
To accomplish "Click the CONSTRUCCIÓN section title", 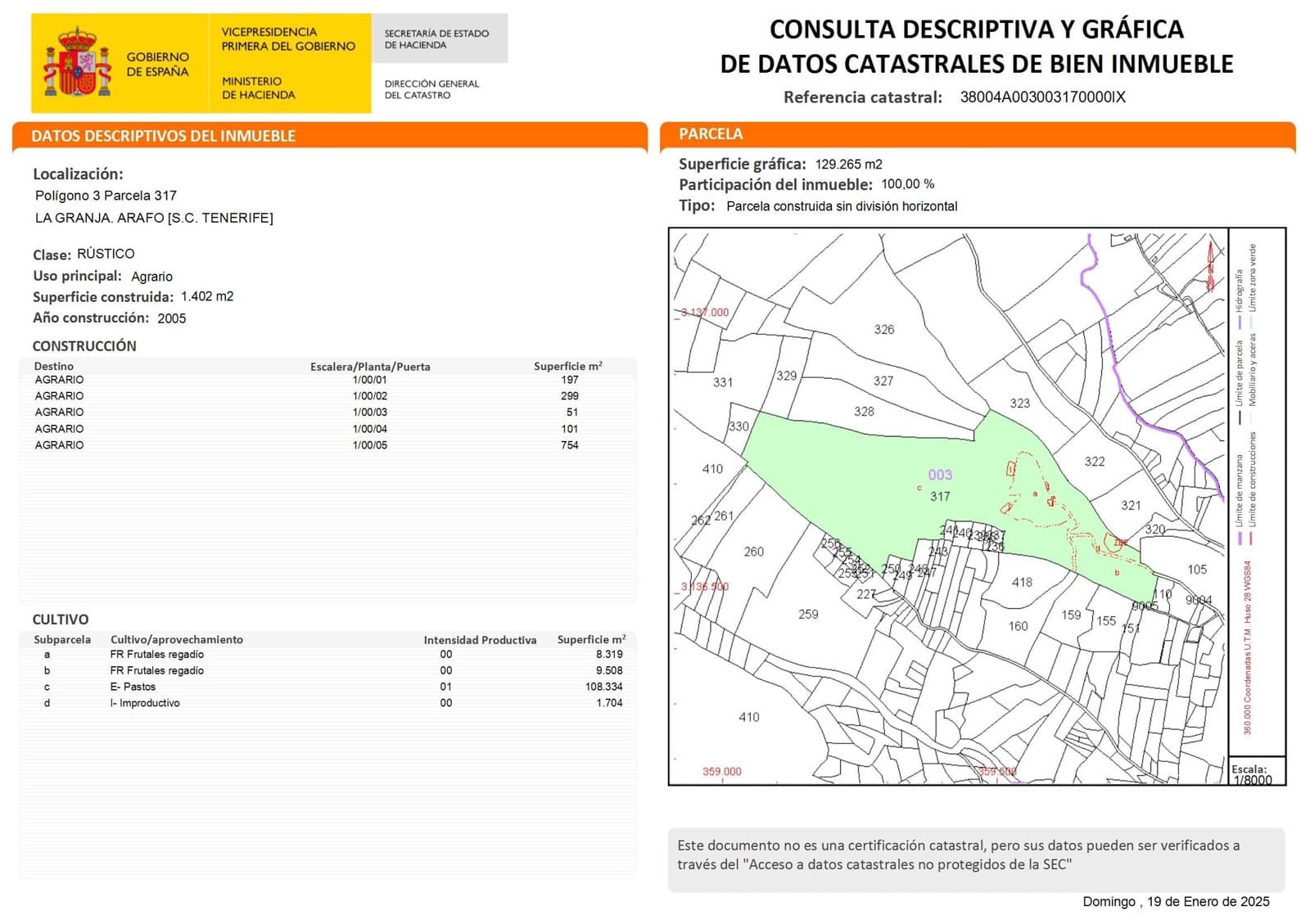I will [x=84, y=346].
